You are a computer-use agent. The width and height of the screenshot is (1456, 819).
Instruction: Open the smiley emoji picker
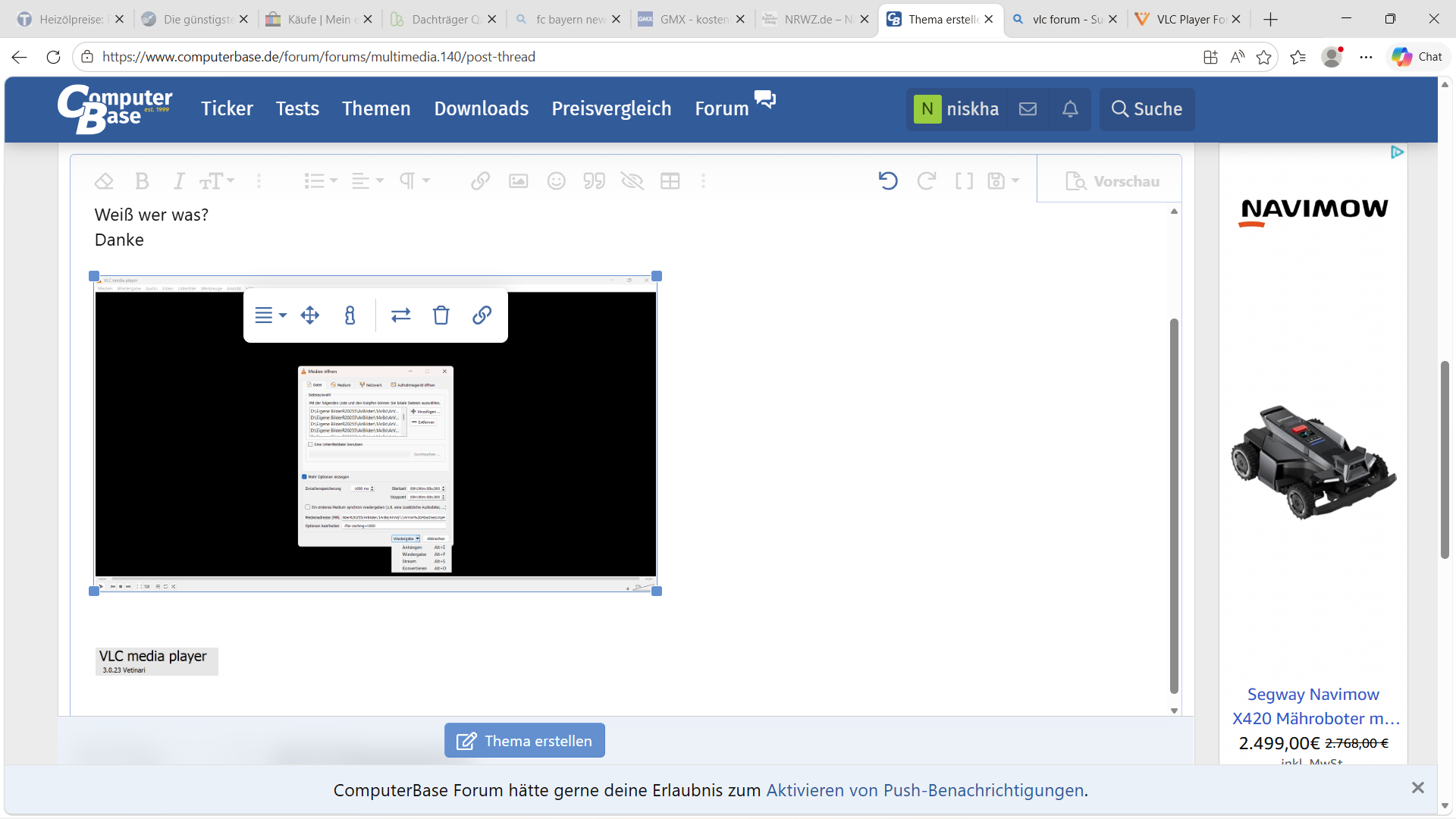pos(557,181)
